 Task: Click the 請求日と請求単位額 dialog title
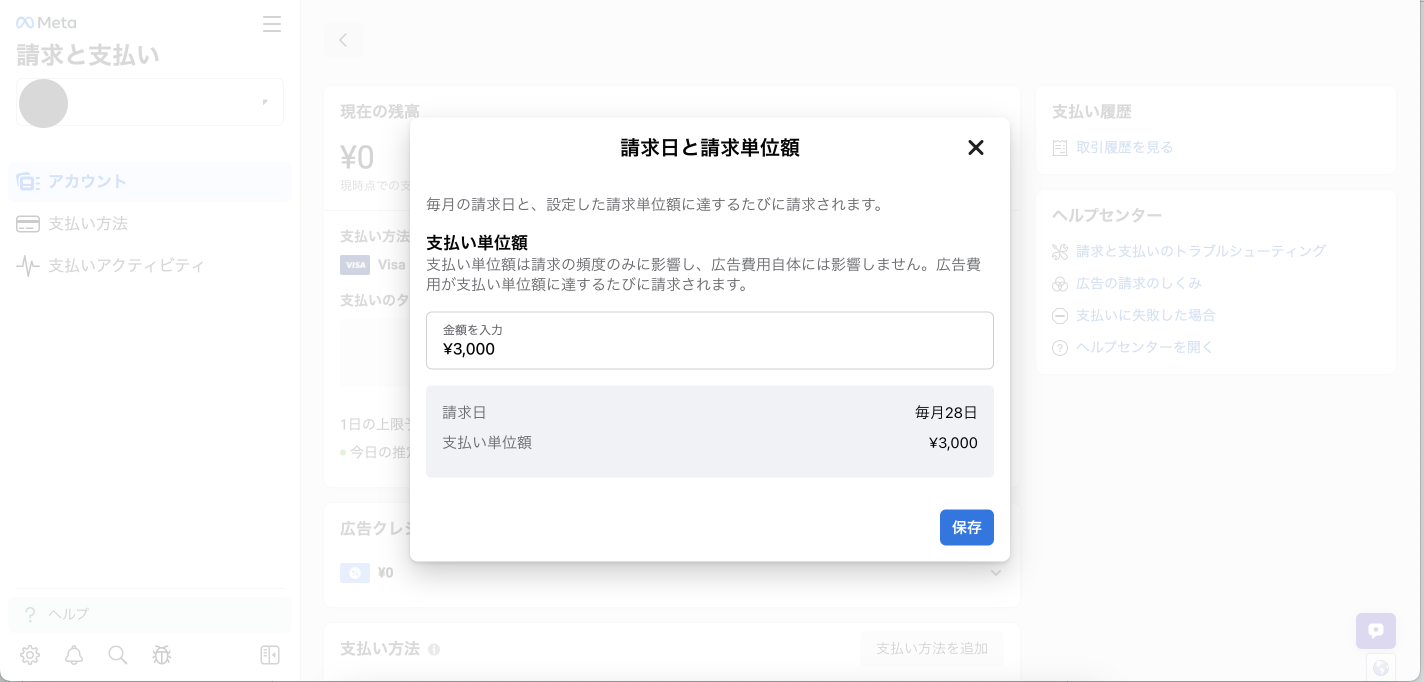[710, 148]
